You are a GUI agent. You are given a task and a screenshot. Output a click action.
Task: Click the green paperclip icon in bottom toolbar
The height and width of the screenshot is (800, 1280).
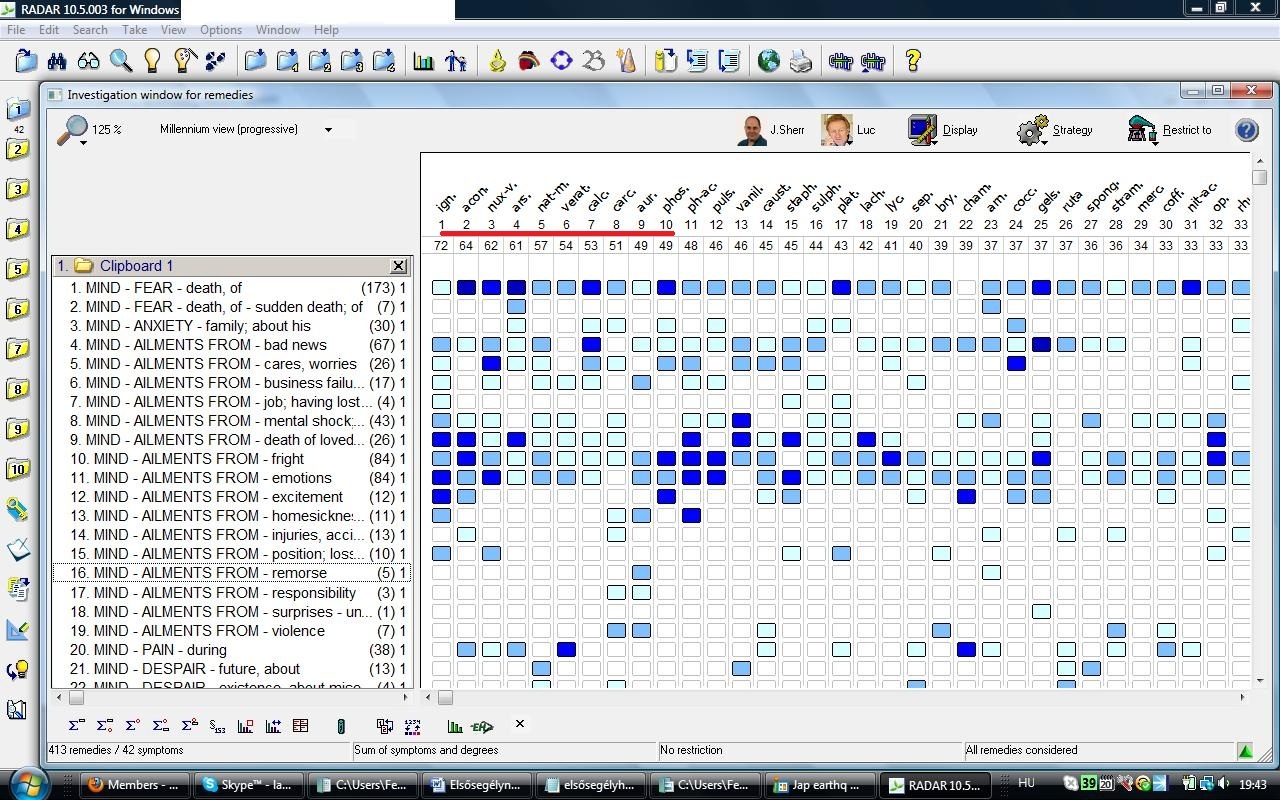[x=340, y=726]
